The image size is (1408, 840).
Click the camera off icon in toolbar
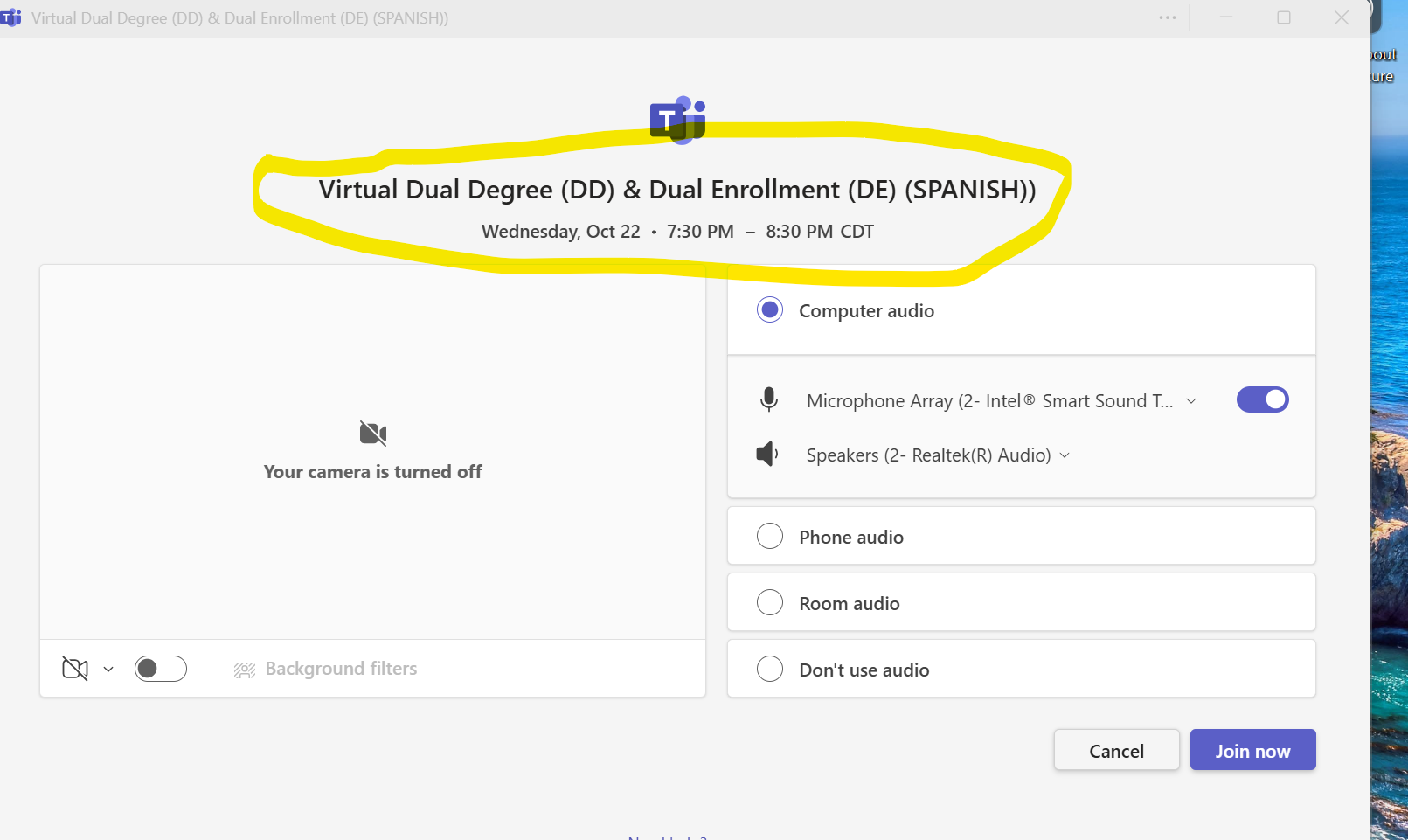75,669
